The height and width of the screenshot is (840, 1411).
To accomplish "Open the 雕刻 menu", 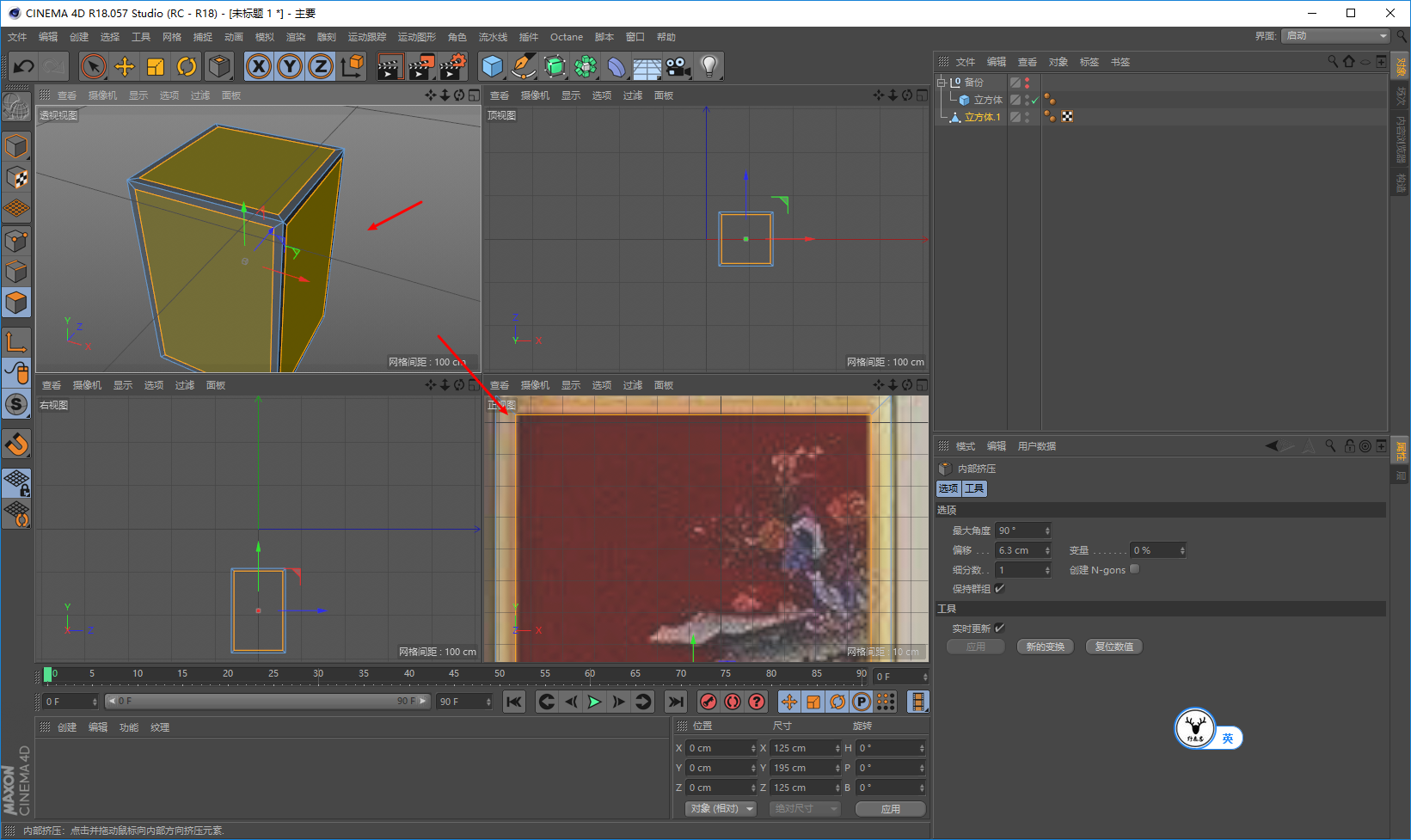I will [327, 37].
